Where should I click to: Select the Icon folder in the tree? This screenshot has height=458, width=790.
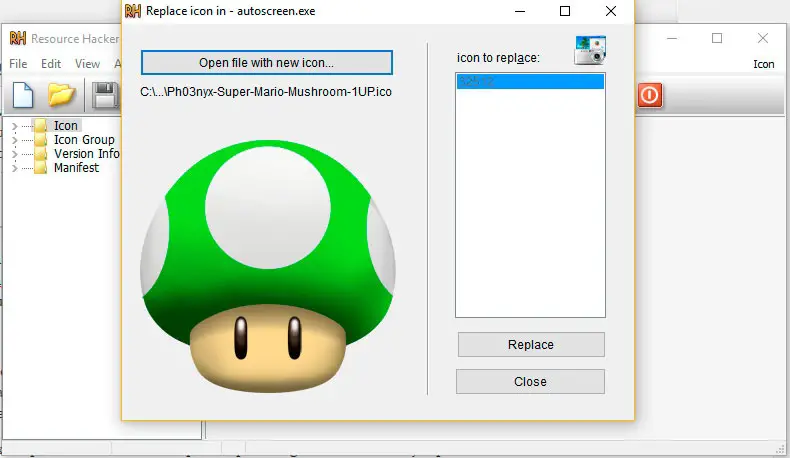tap(56, 125)
